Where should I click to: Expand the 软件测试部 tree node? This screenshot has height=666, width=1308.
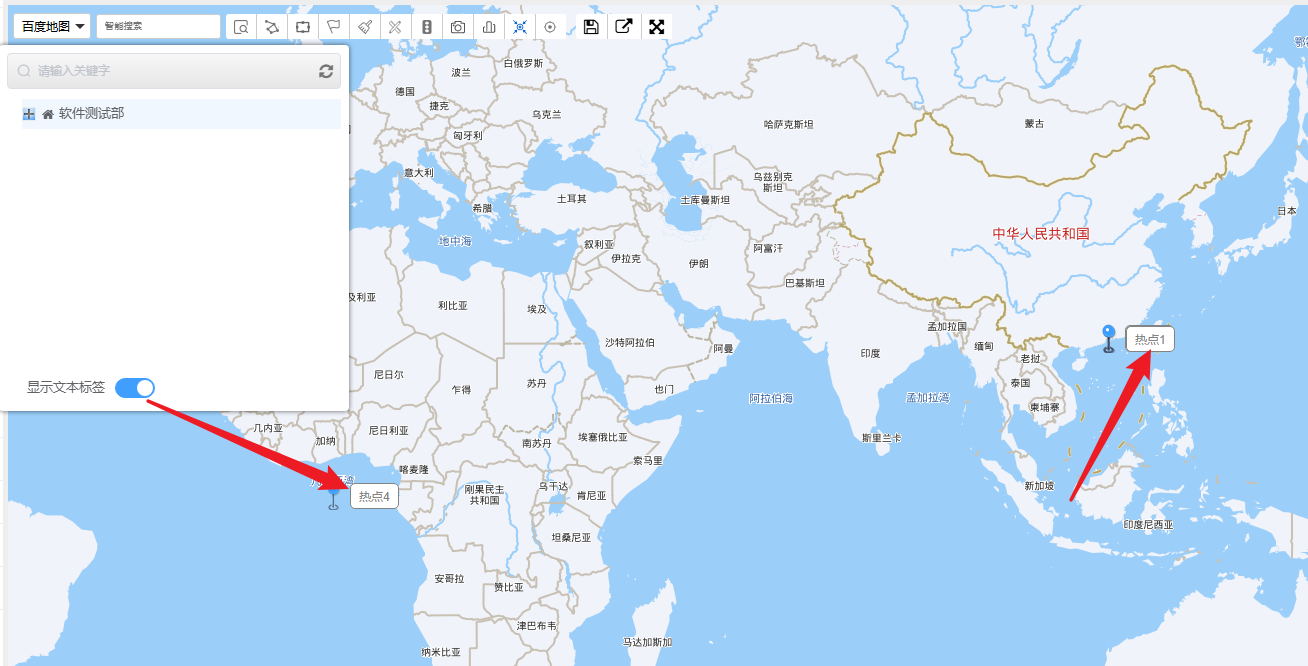tap(29, 114)
